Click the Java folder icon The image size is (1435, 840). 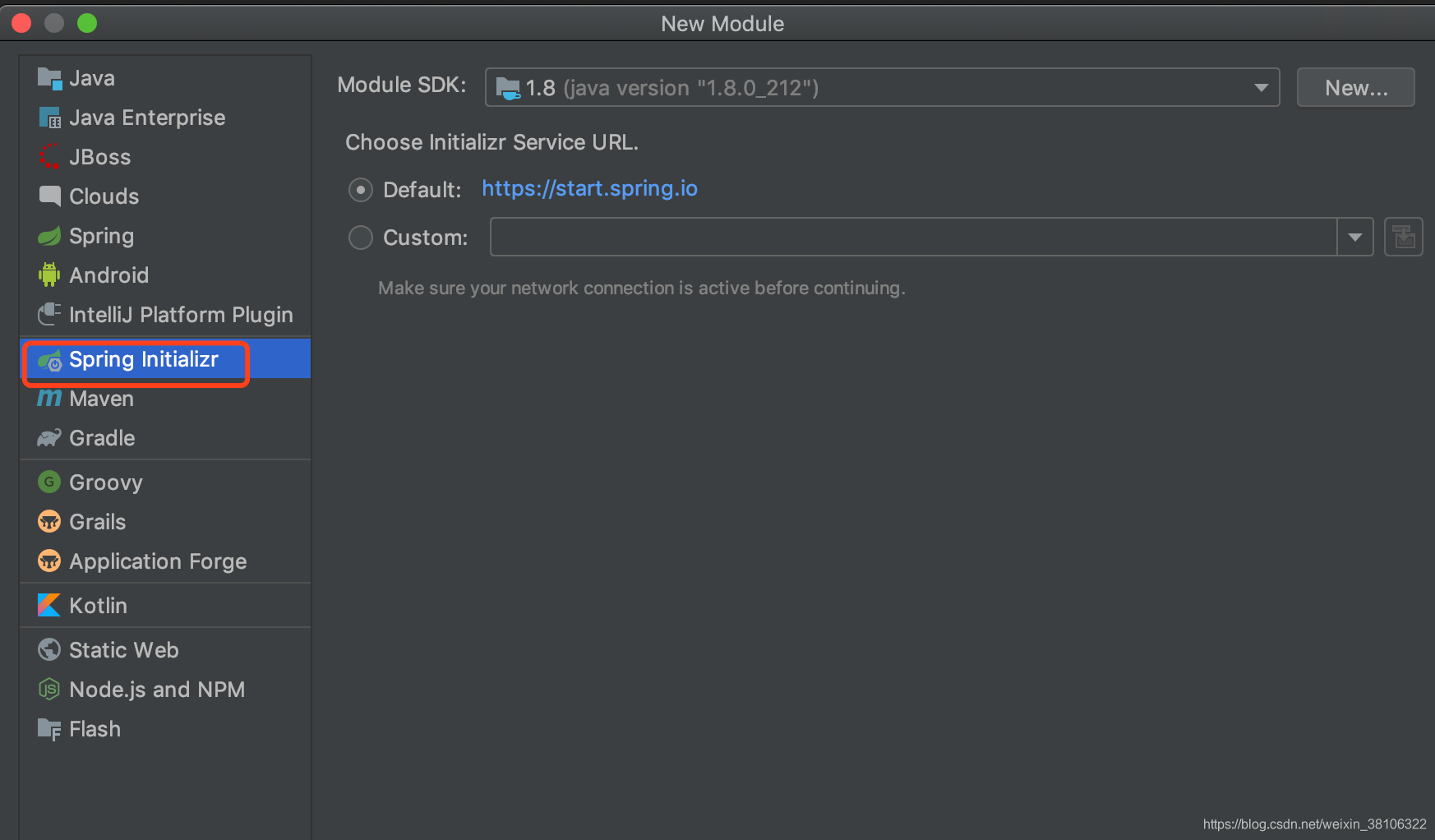click(x=49, y=79)
